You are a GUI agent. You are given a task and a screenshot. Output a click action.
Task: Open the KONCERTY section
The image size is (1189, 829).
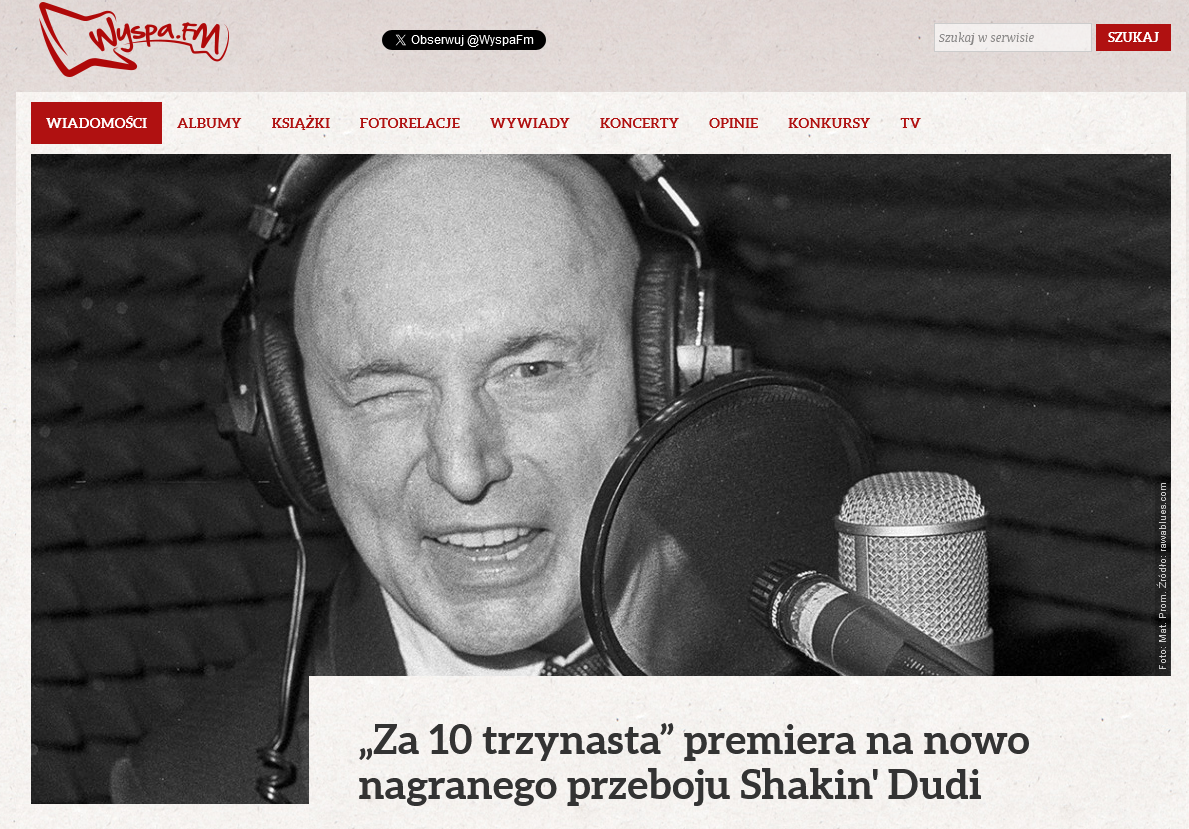point(638,123)
